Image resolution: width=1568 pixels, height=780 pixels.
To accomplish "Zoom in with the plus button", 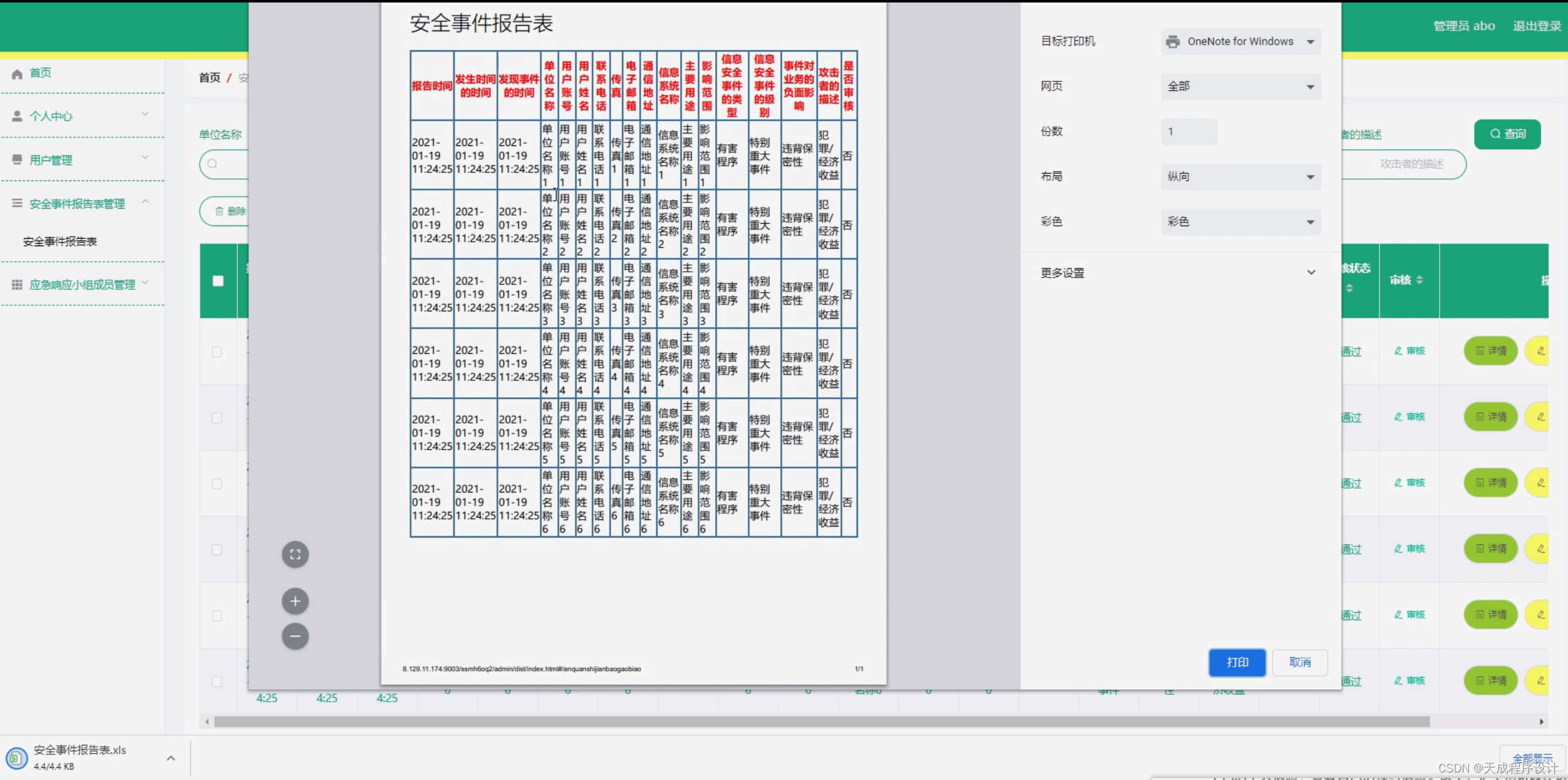I will (295, 601).
